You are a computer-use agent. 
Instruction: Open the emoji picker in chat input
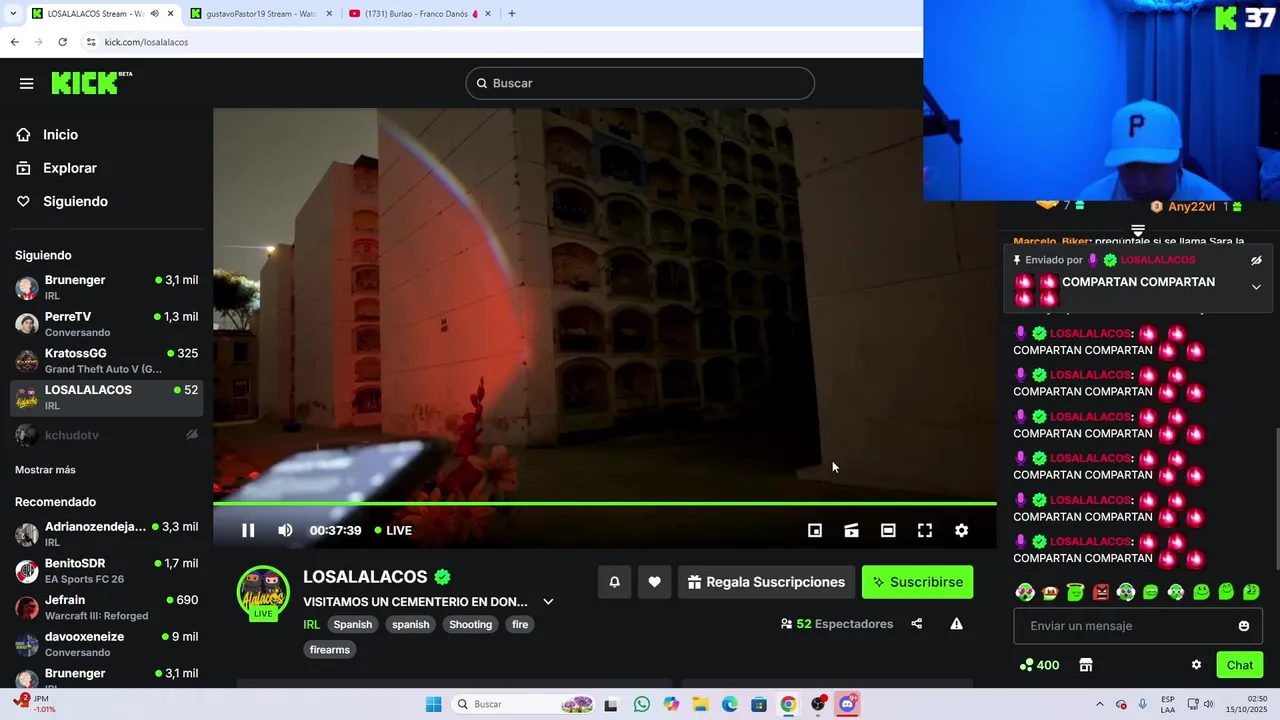1244,626
